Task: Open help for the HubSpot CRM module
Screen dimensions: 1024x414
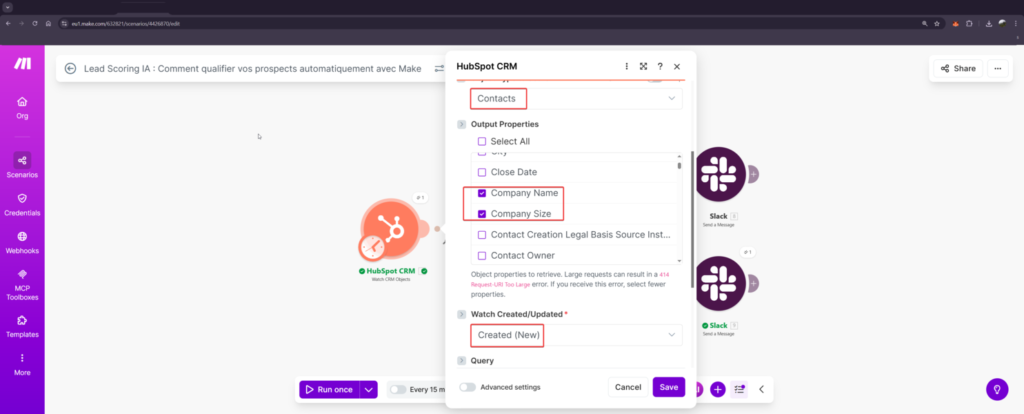Action: (660, 67)
